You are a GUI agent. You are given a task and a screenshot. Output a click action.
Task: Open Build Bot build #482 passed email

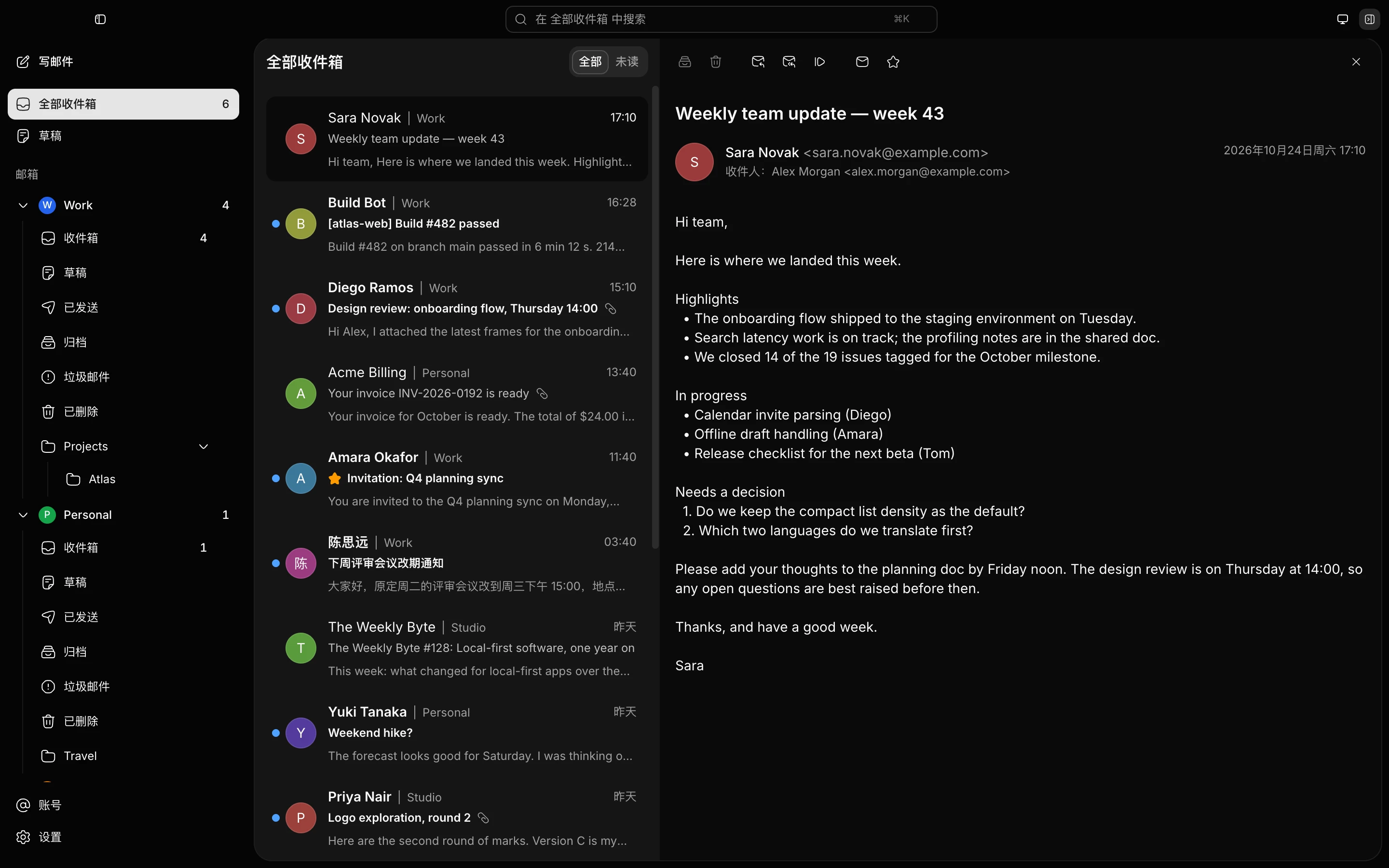[x=457, y=224]
